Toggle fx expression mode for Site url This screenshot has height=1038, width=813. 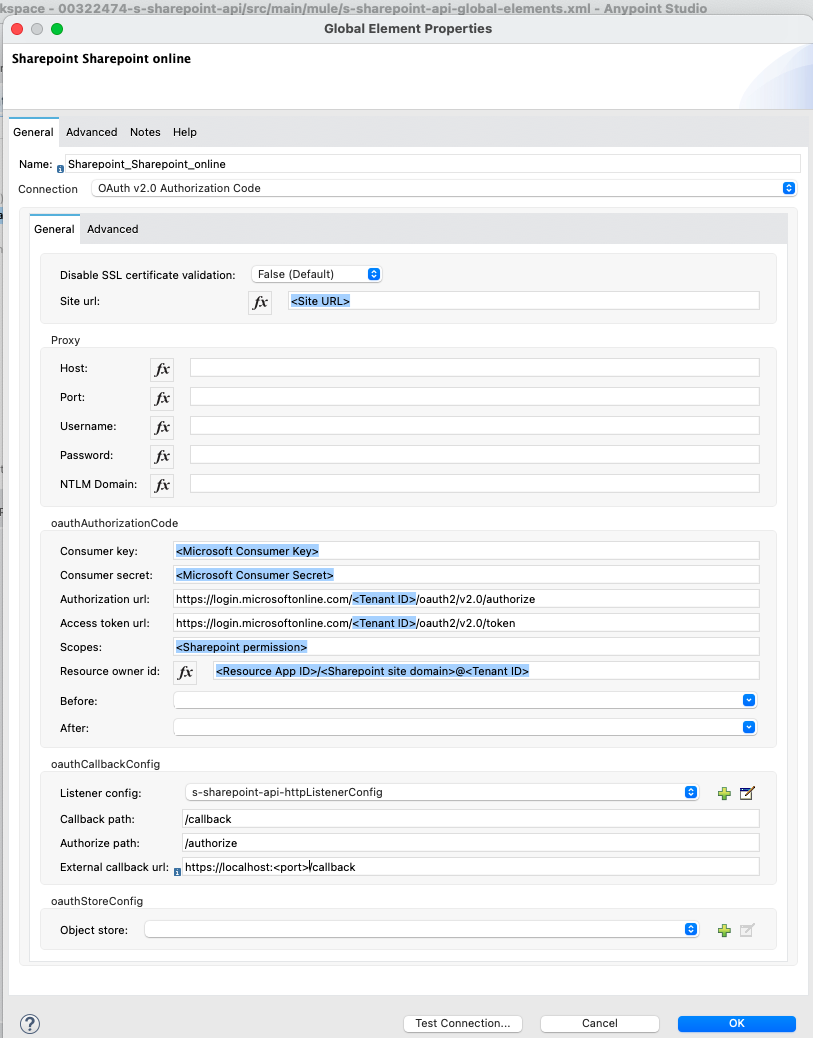tap(260, 302)
